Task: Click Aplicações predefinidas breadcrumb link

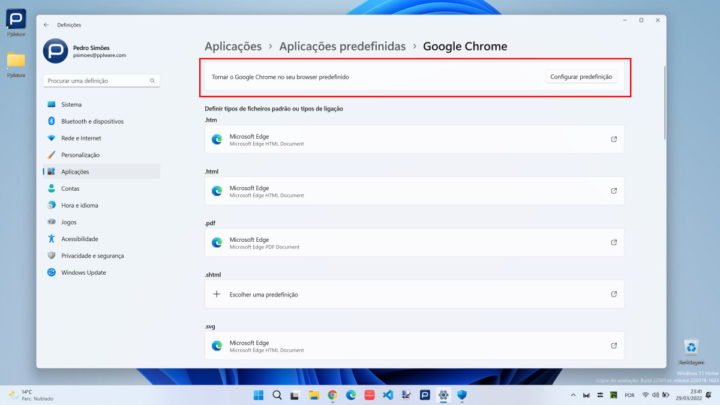Action: tap(342, 46)
